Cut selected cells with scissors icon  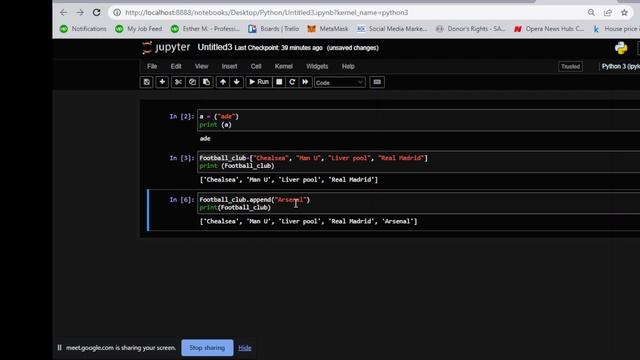(x=178, y=82)
